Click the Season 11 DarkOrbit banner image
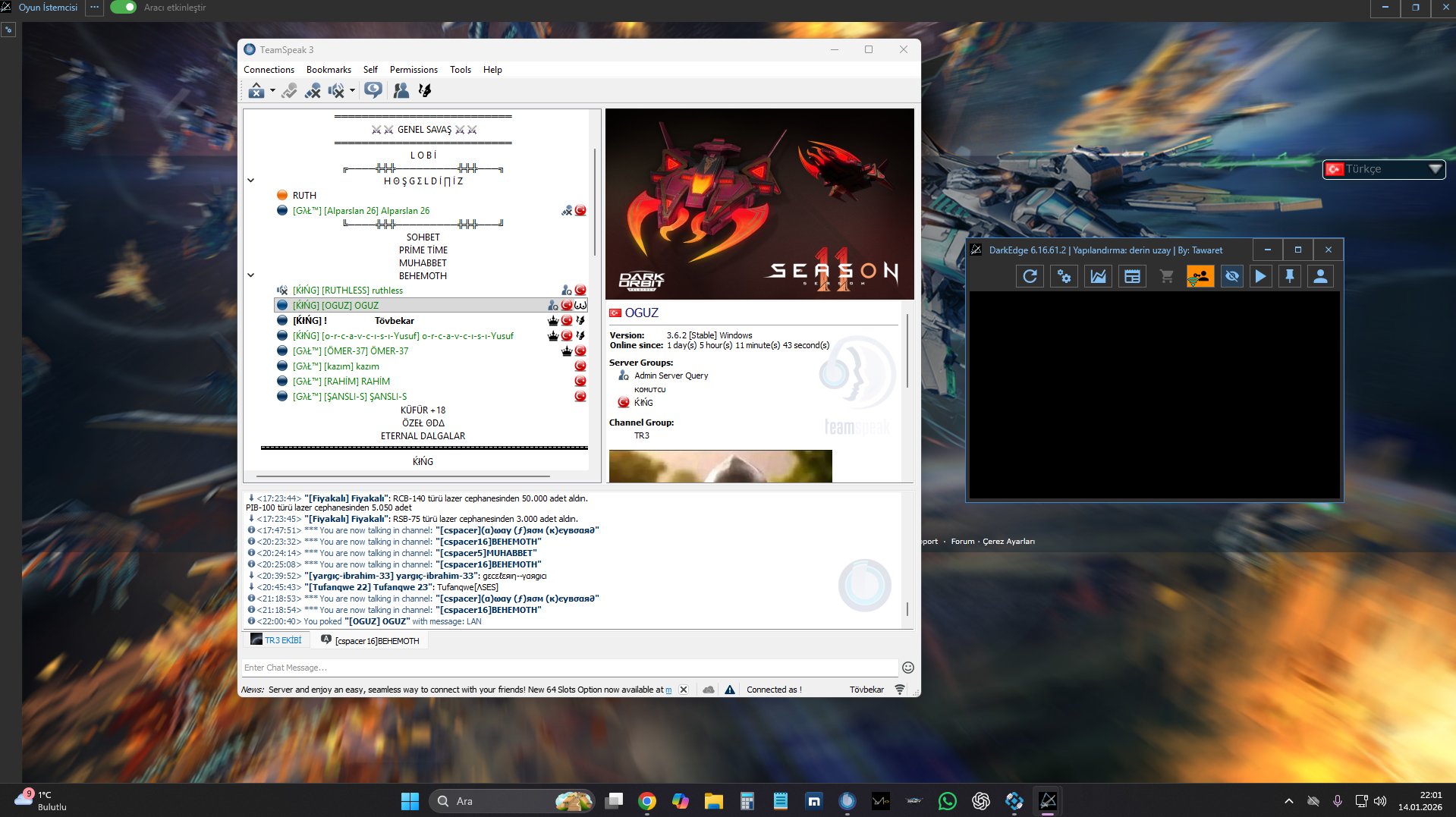Image resolution: width=1456 pixels, height=817 pixels. (759, 204)
